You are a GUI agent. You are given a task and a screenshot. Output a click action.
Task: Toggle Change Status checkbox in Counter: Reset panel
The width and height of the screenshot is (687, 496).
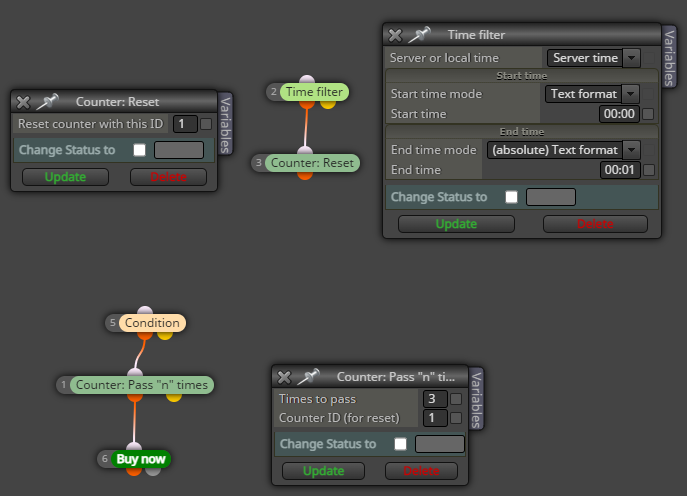[x=139, y=150]
